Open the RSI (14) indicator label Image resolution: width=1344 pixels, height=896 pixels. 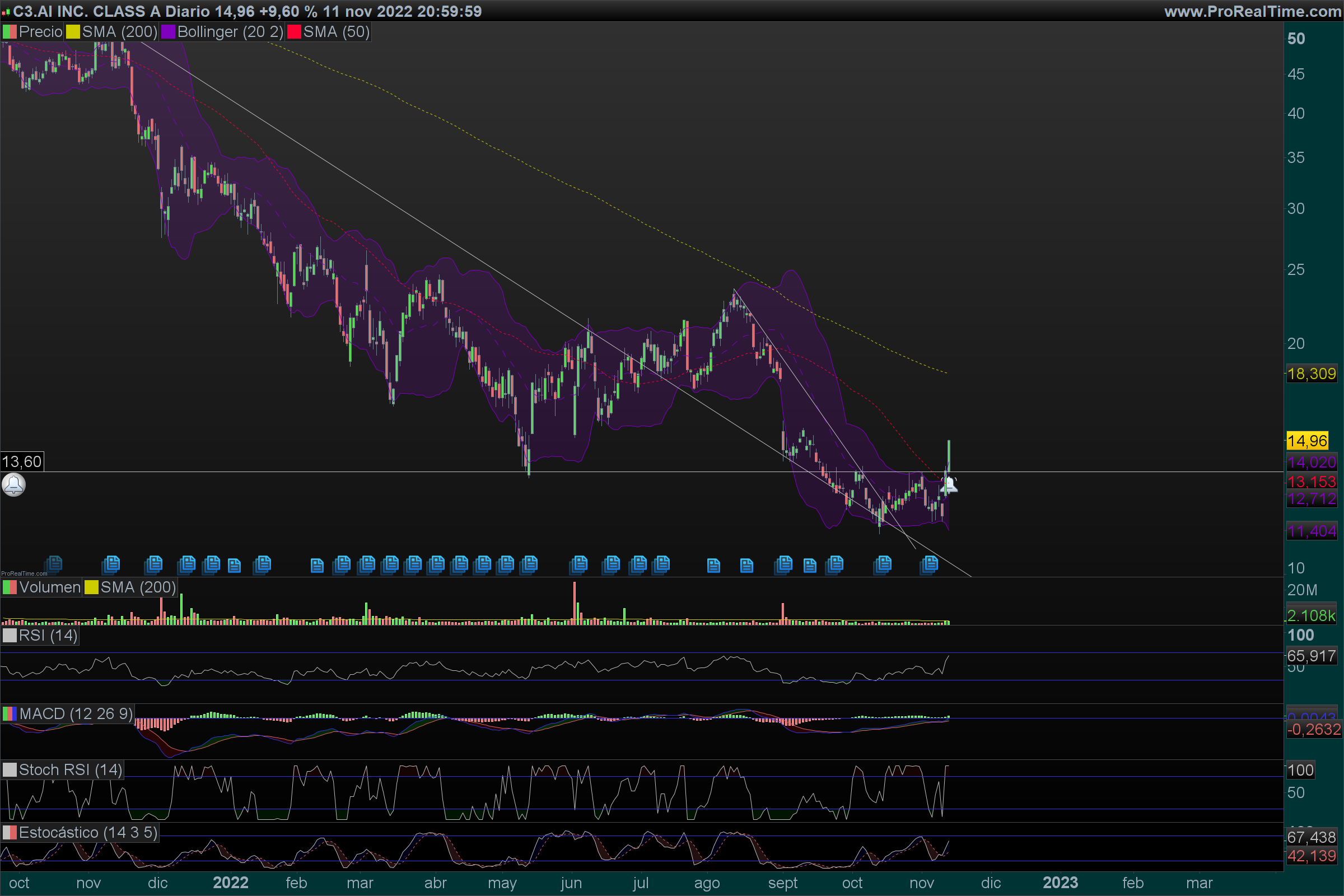[48, 636]
